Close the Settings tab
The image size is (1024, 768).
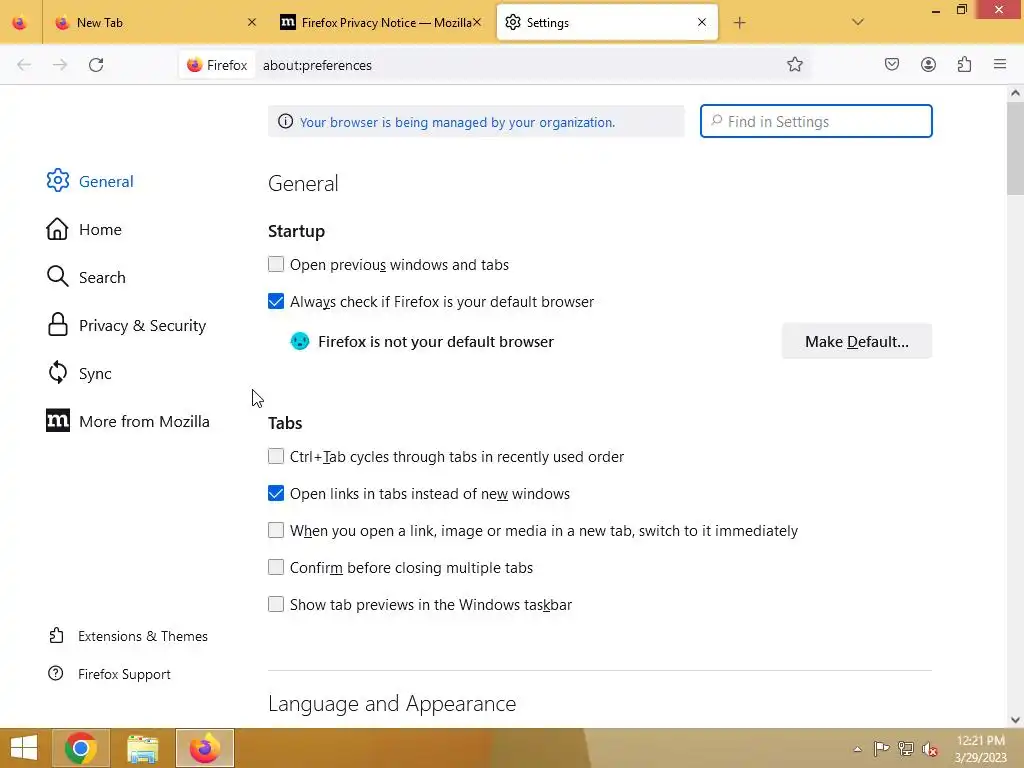point(702,22)
